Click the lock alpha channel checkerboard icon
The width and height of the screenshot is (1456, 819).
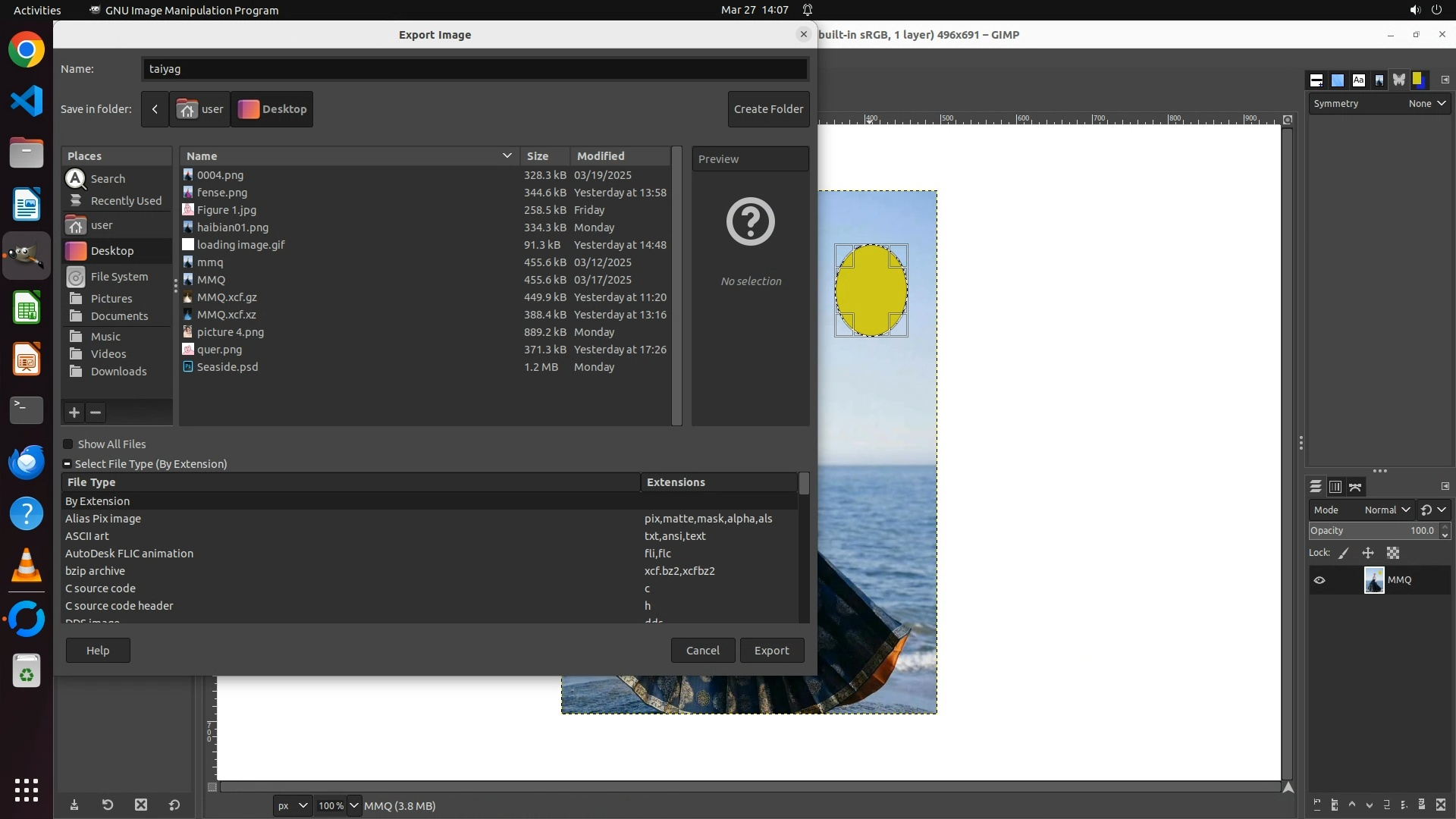[x=1393, y=553]
